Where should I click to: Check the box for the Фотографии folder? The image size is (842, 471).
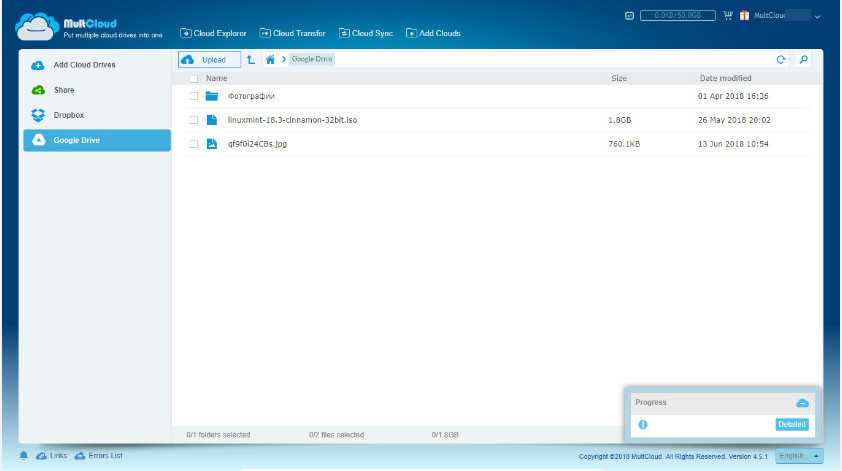(194, 97)
